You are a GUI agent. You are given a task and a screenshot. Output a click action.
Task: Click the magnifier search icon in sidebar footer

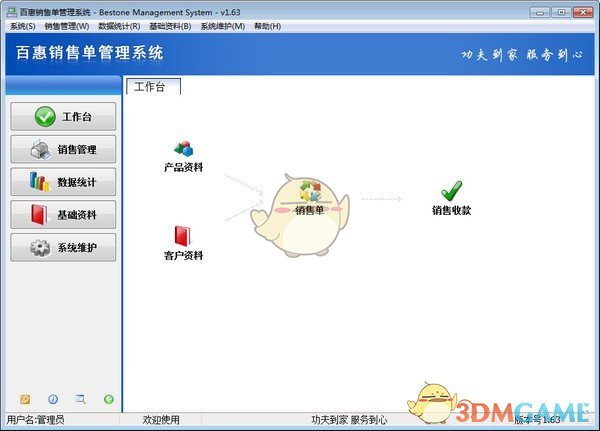(x=80, y=399)
